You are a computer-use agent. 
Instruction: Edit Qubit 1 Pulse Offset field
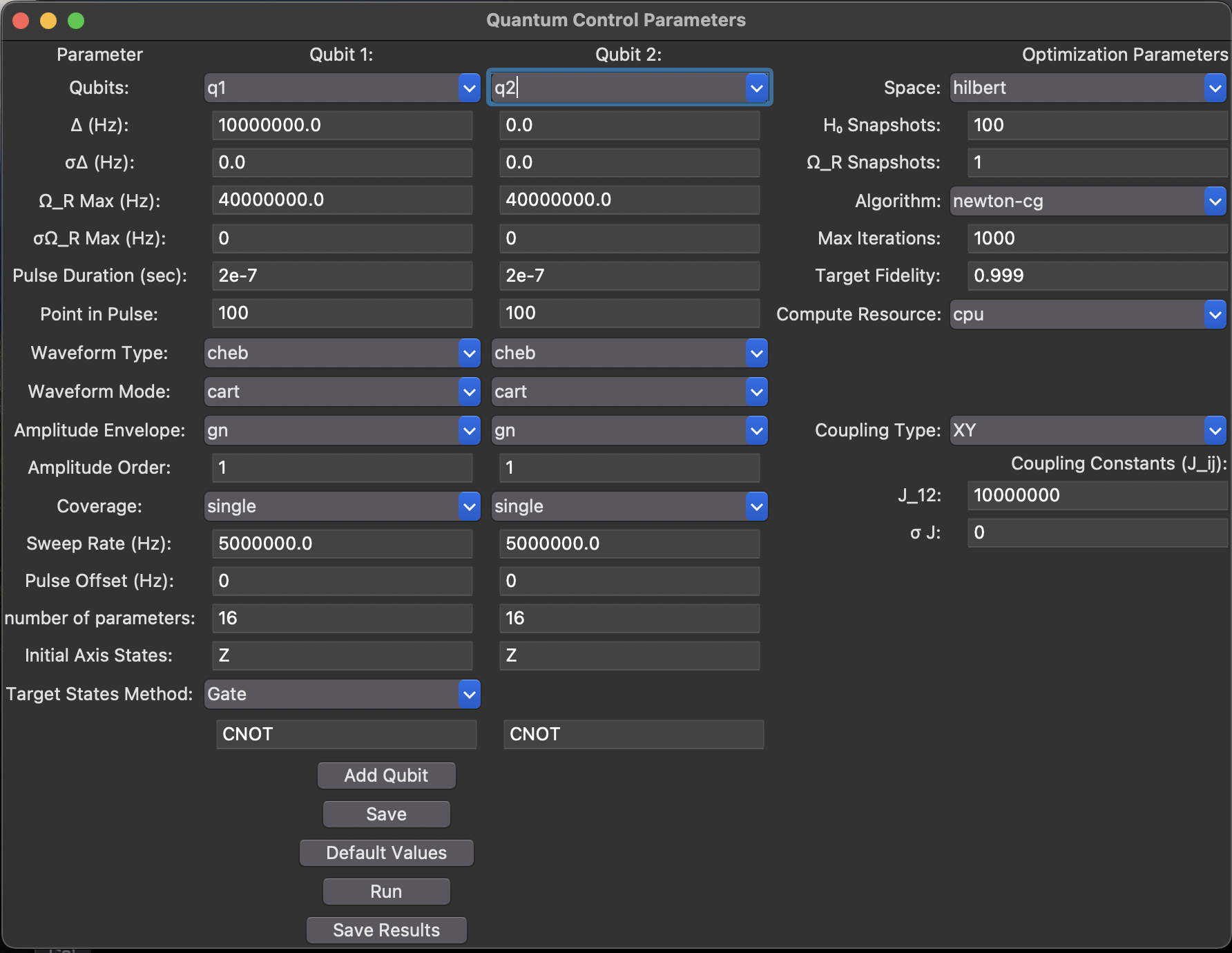point(343,581)
